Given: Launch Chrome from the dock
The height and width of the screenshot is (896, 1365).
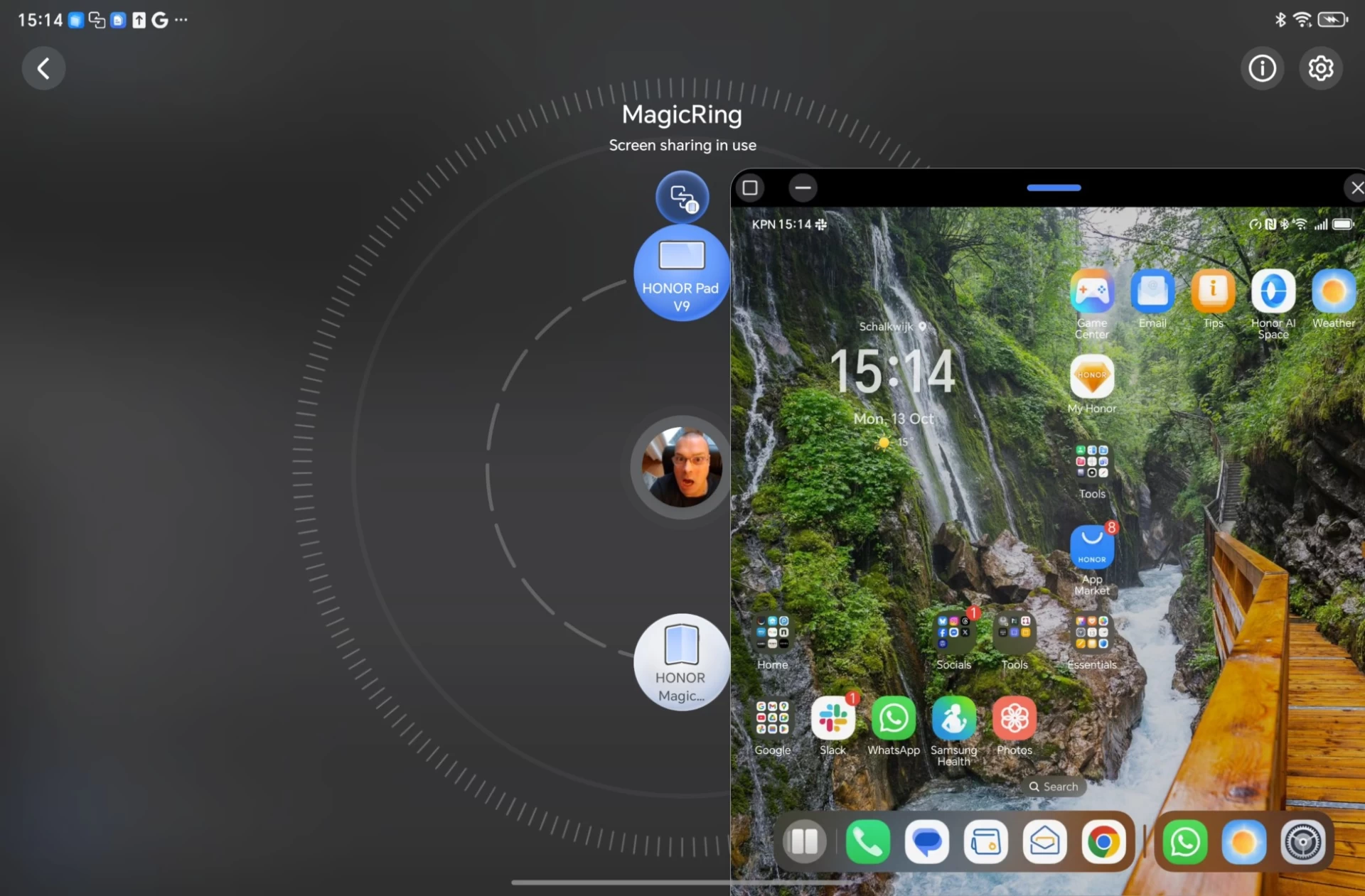Looking at the screenshot, I should (x=1103, y=842).
